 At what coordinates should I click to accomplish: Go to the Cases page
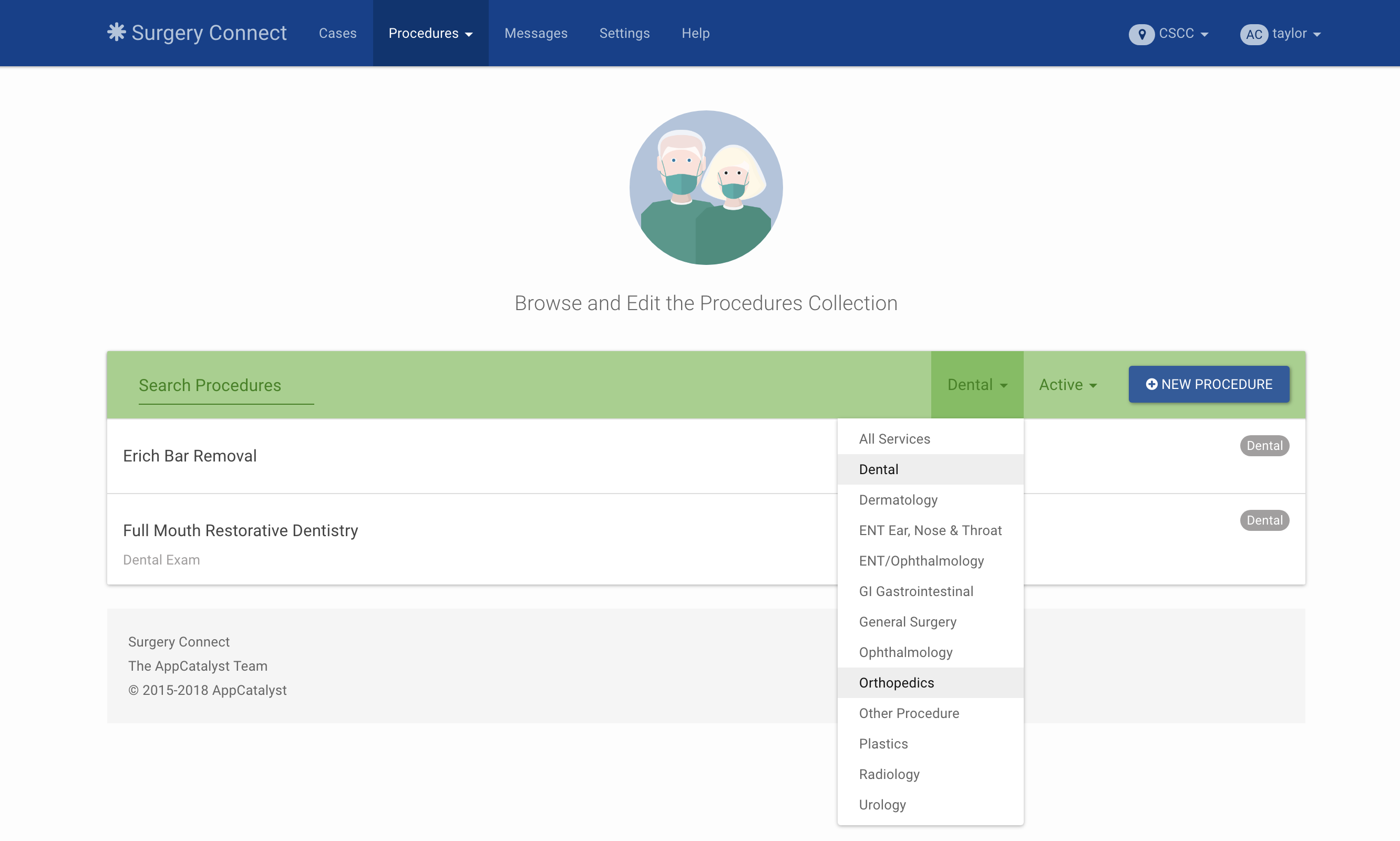pyautogui.click(x=338, y=34)
